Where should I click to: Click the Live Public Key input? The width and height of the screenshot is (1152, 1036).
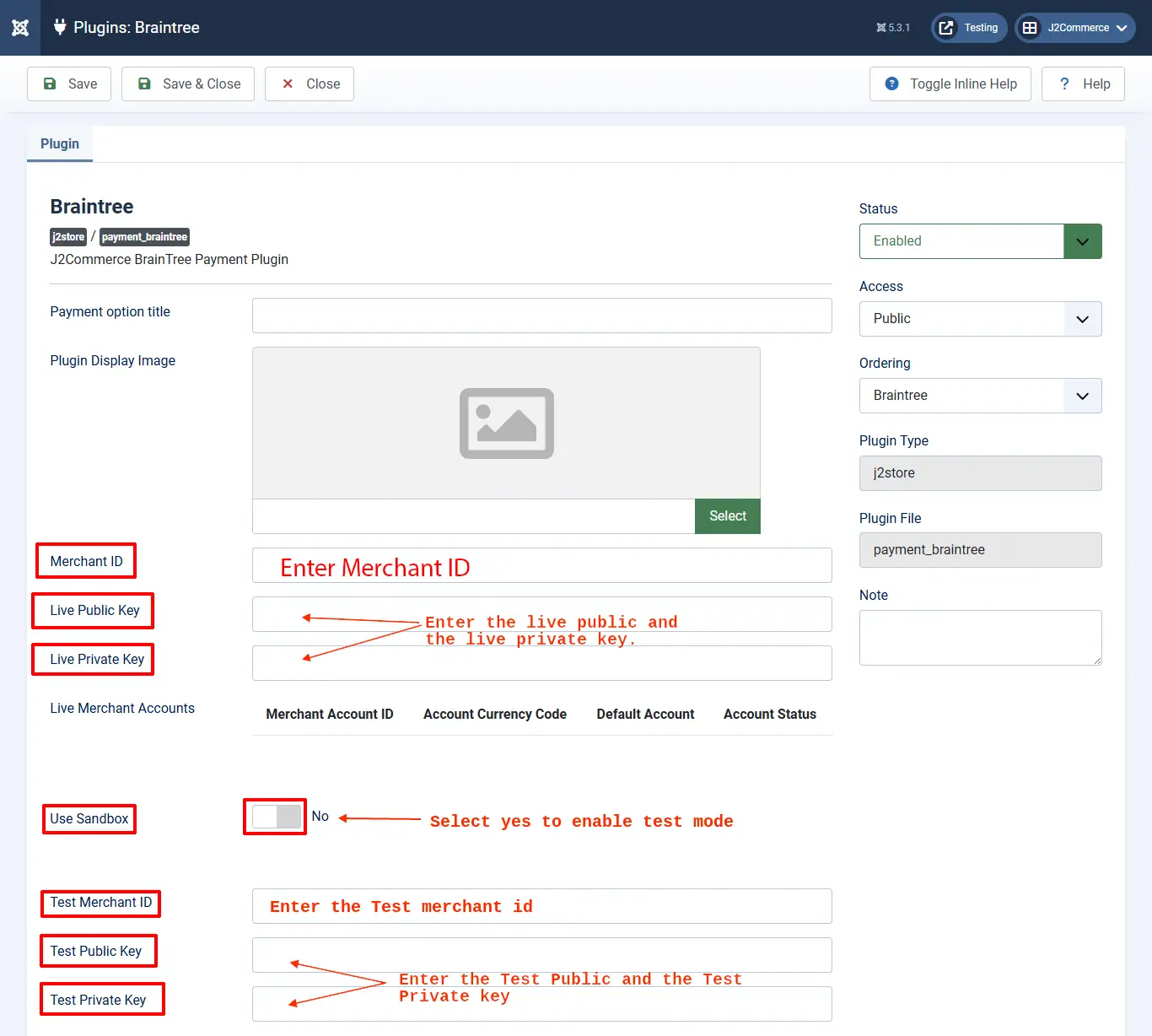pyautogui.click(x=542, y=614)
